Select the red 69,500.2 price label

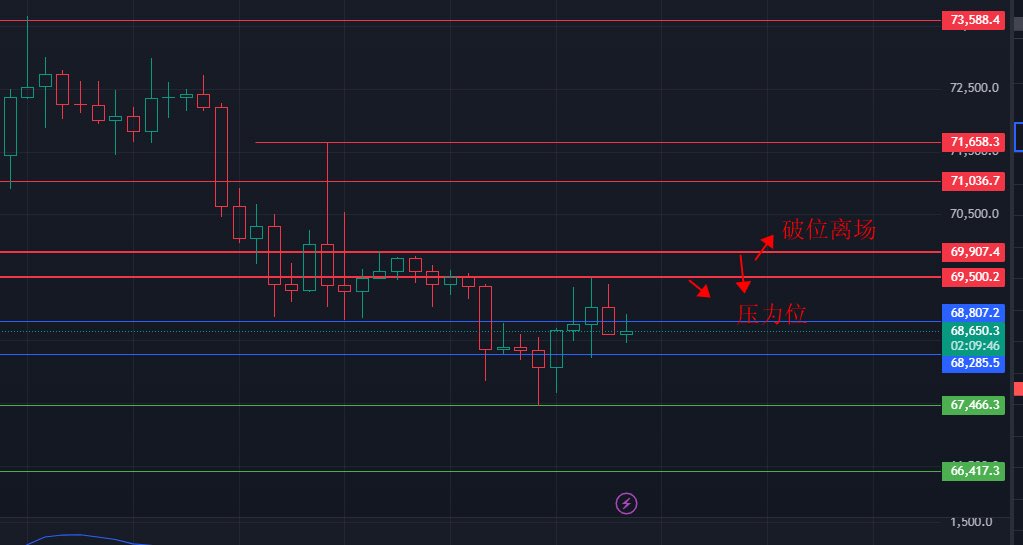[973, 277]
